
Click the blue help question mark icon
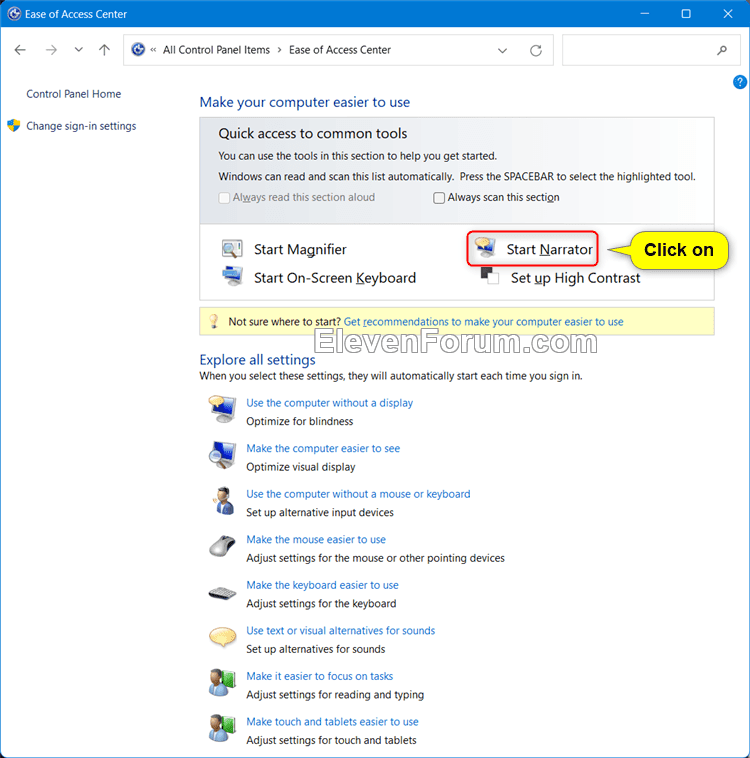pos(739,82)
